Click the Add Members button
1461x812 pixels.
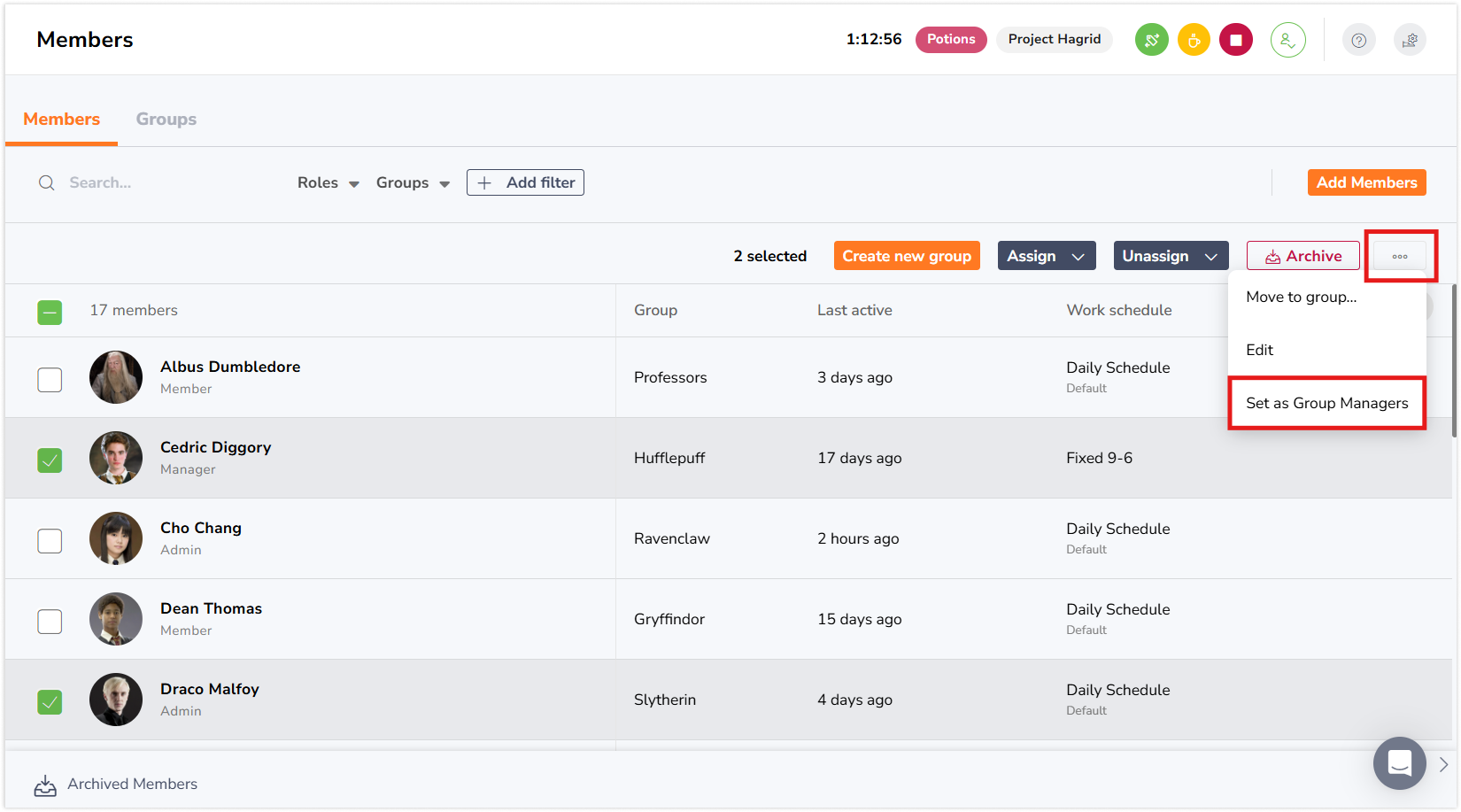pyautogui.click(x=1366, y=182)
